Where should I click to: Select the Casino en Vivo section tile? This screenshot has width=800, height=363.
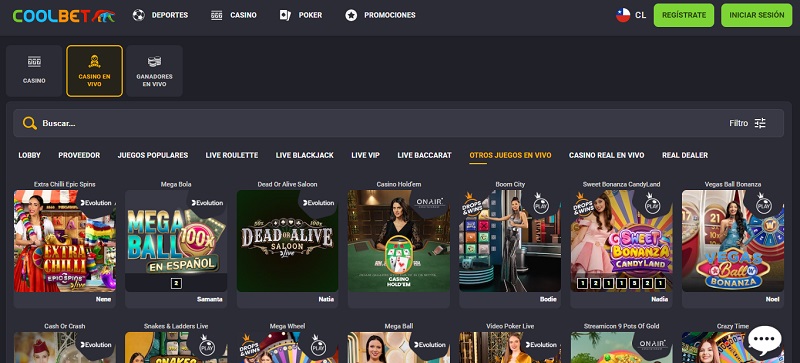point(94,71)
